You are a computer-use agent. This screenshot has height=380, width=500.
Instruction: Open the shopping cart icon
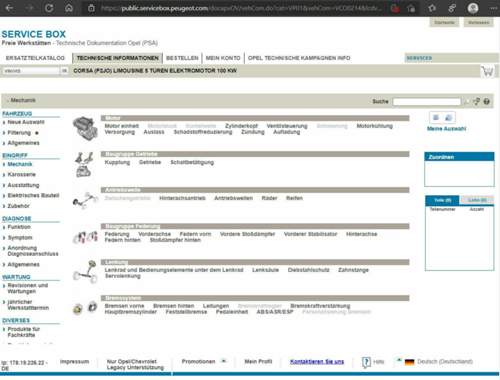(487, 71)
